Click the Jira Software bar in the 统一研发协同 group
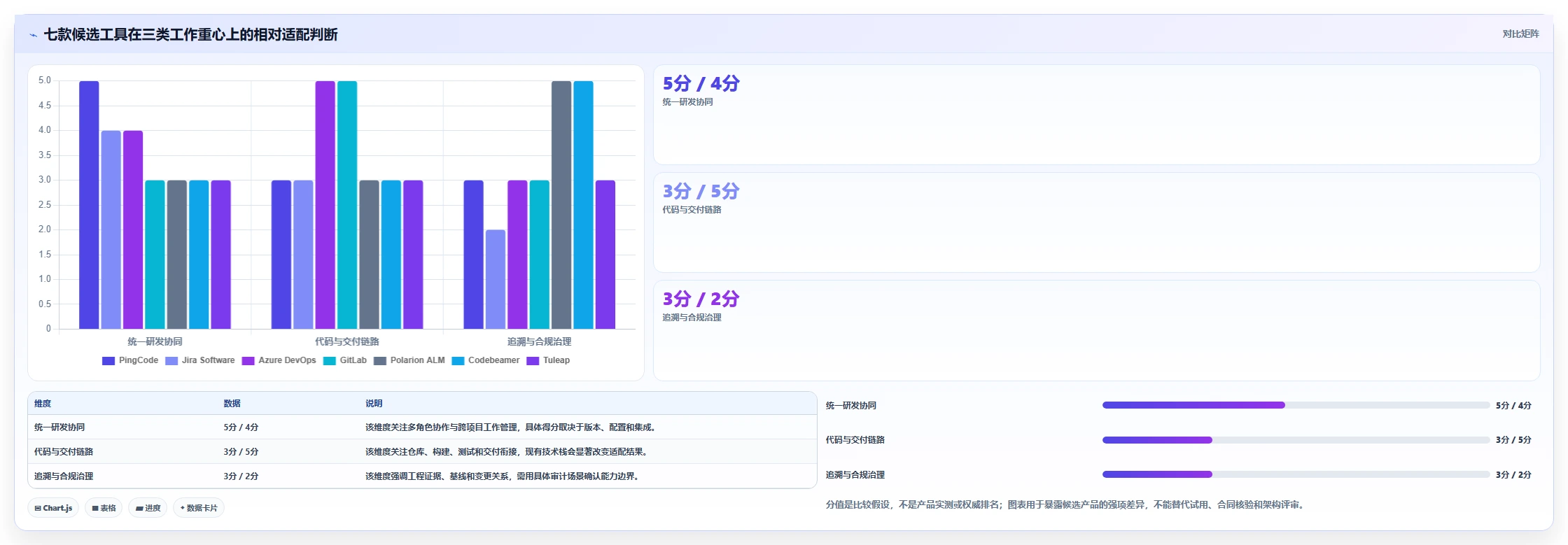The height and width of the screenshot is (545, 1568). [111, 229]
